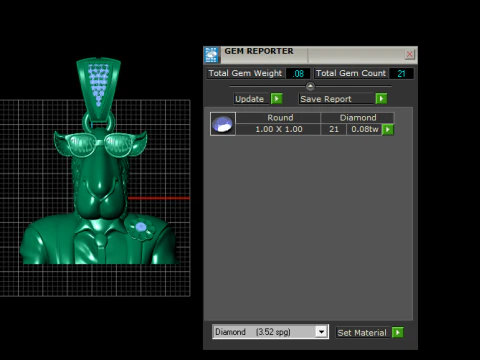Click the 1.00 X 1.00 size cell
The image size is (480, 360).
(278, 129)
